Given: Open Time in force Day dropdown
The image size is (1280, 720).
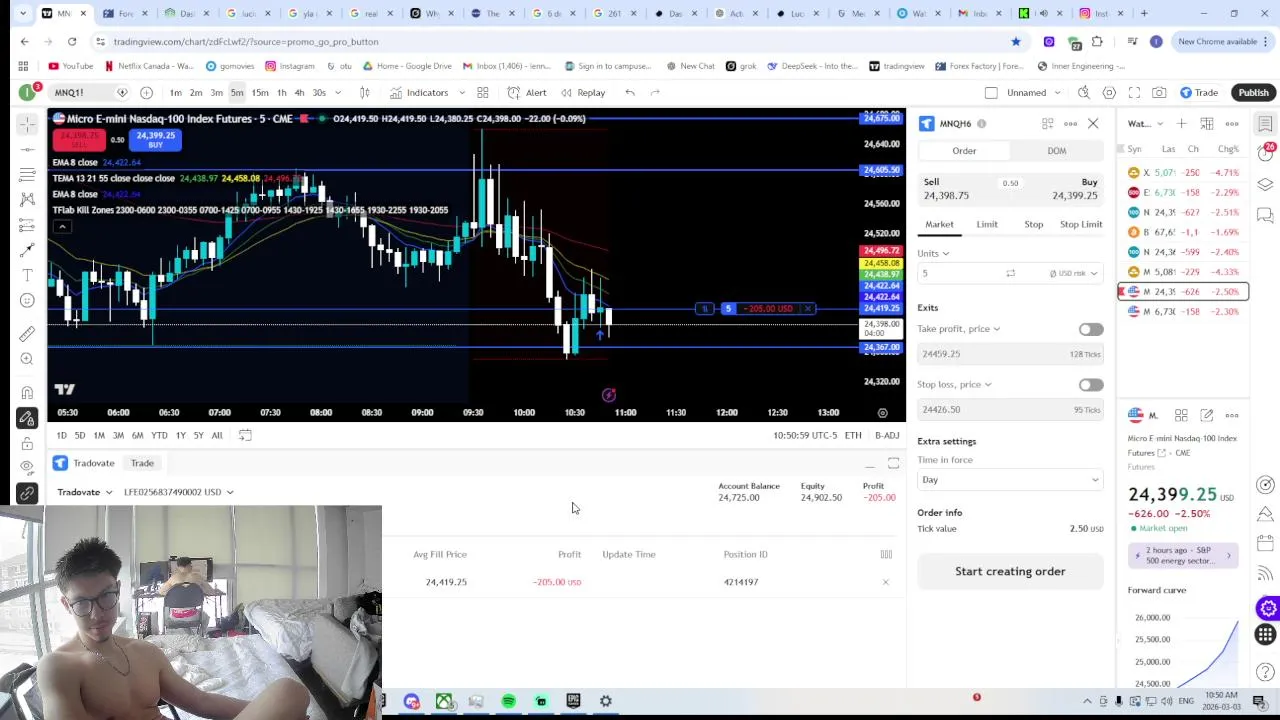Looking at the screenshot, I should 1010,480.
